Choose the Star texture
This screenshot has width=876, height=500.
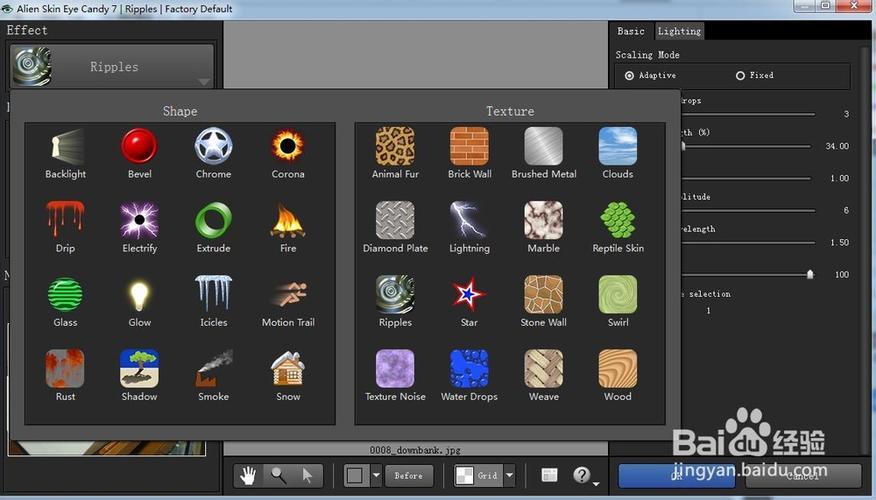(469, 302)
